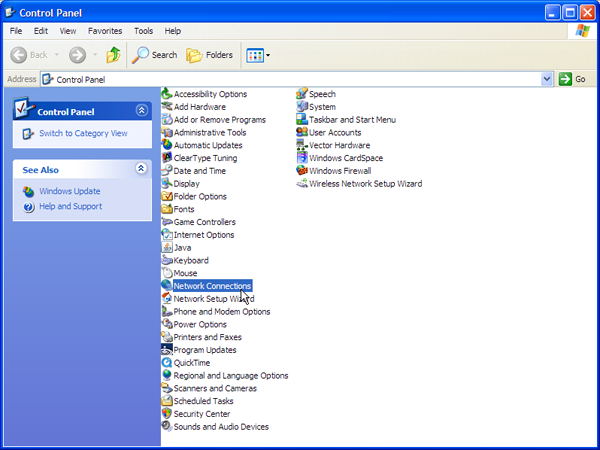Click Switch to Category View link
Image resolution: width=600 pixels, height=450 pixels.
tap(83, 133)
